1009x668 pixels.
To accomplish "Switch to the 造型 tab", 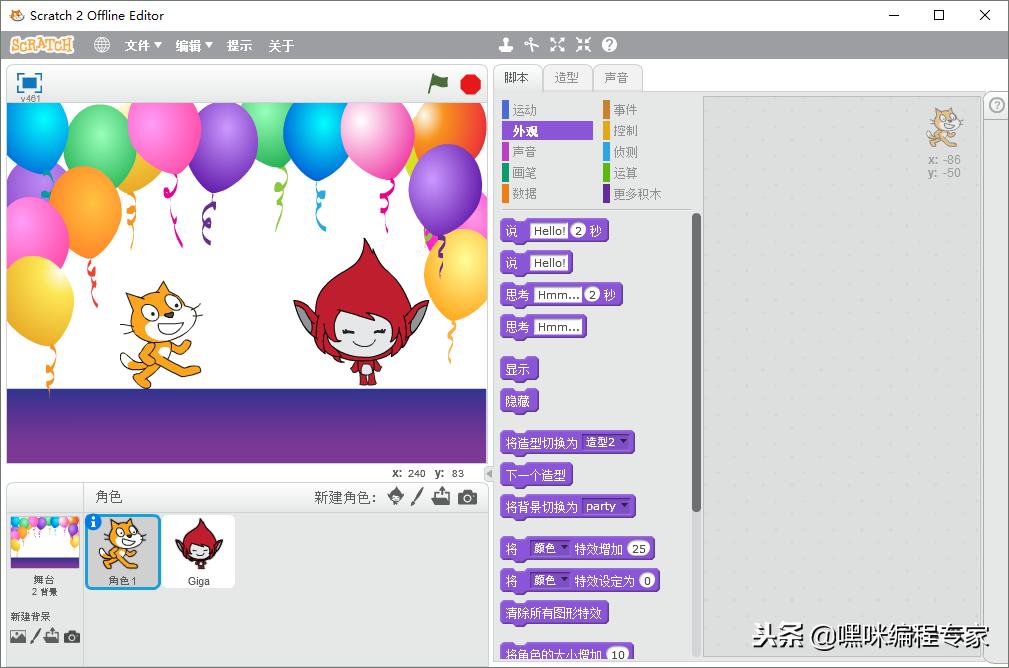I will pyautogui.click(x=567, y=78).
